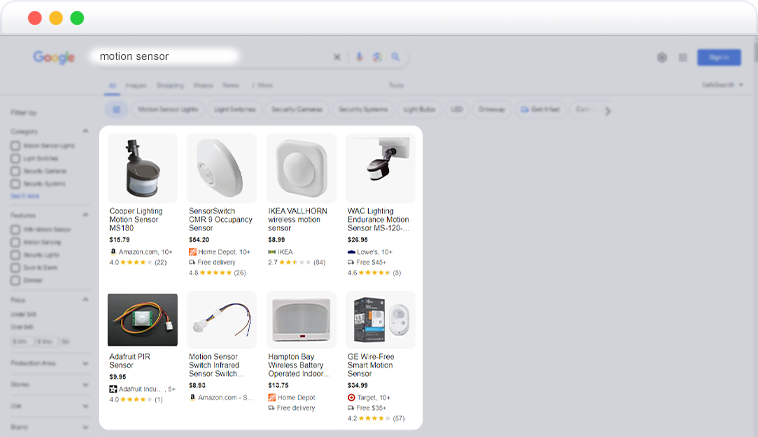
Task: Open Google Lens image search icon
Action: (377, 57)
